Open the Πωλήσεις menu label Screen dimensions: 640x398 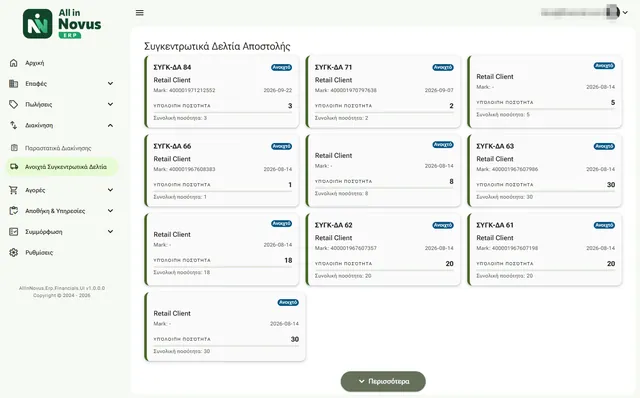point(39,105)
